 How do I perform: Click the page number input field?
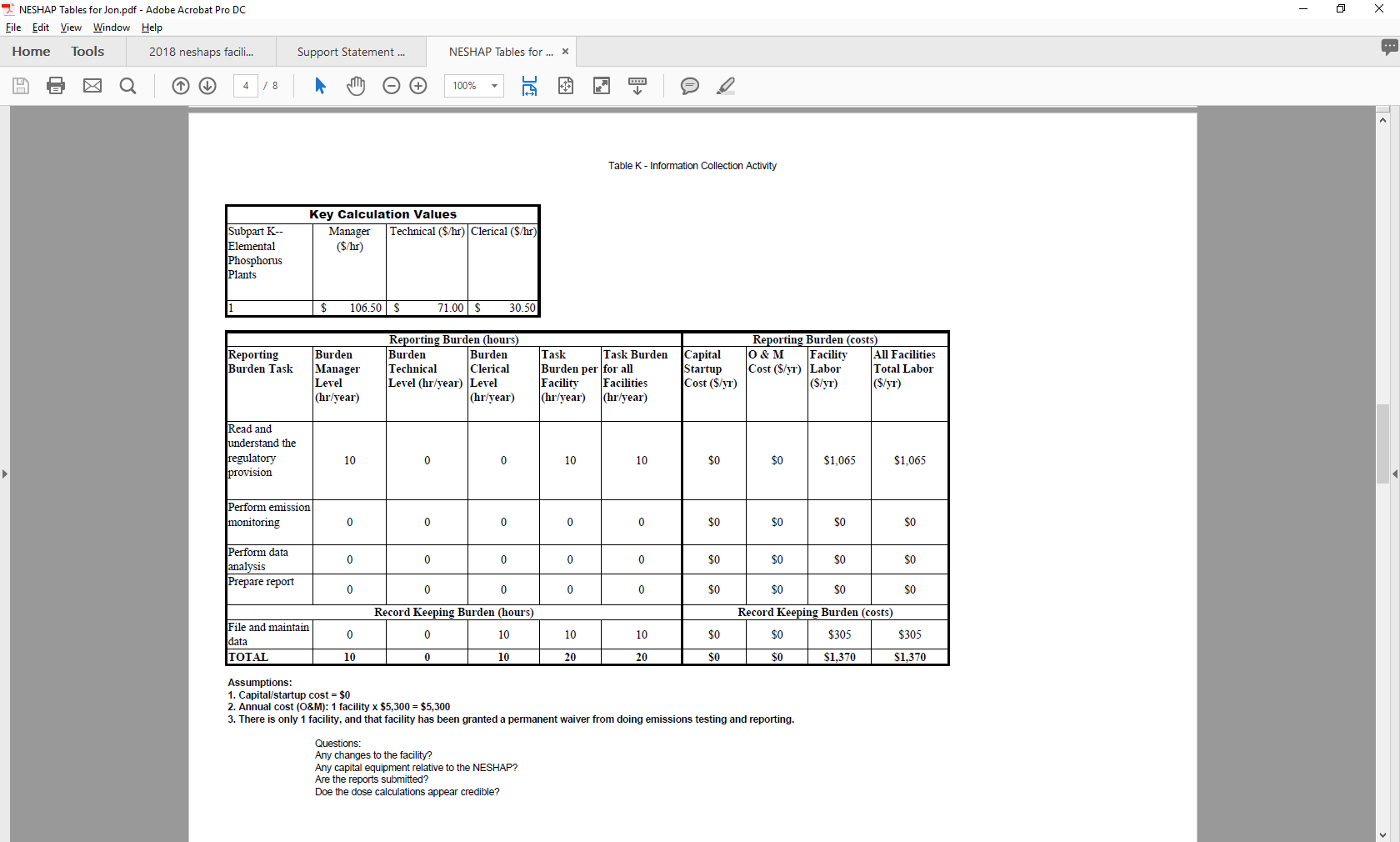click(246, 86)
